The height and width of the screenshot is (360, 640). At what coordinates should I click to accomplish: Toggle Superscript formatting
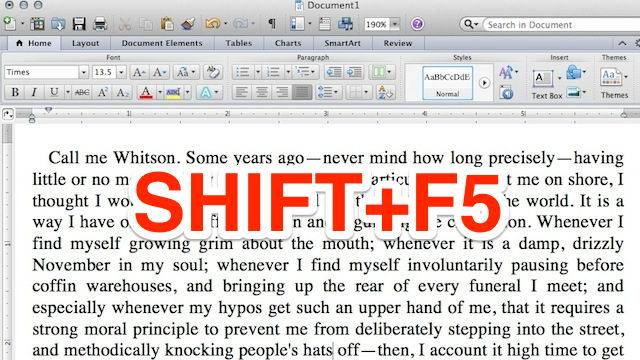[x=102, y=93]
